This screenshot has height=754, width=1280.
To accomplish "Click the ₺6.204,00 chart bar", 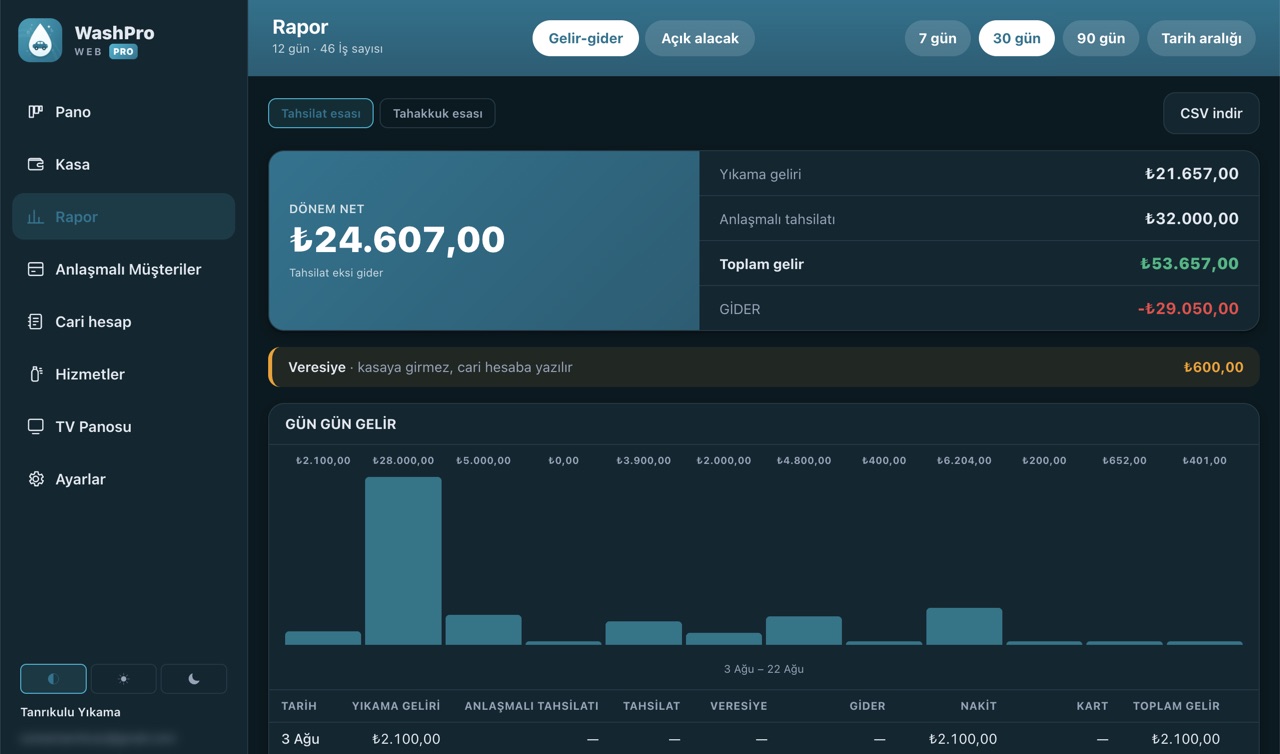I will pos(964,626).
